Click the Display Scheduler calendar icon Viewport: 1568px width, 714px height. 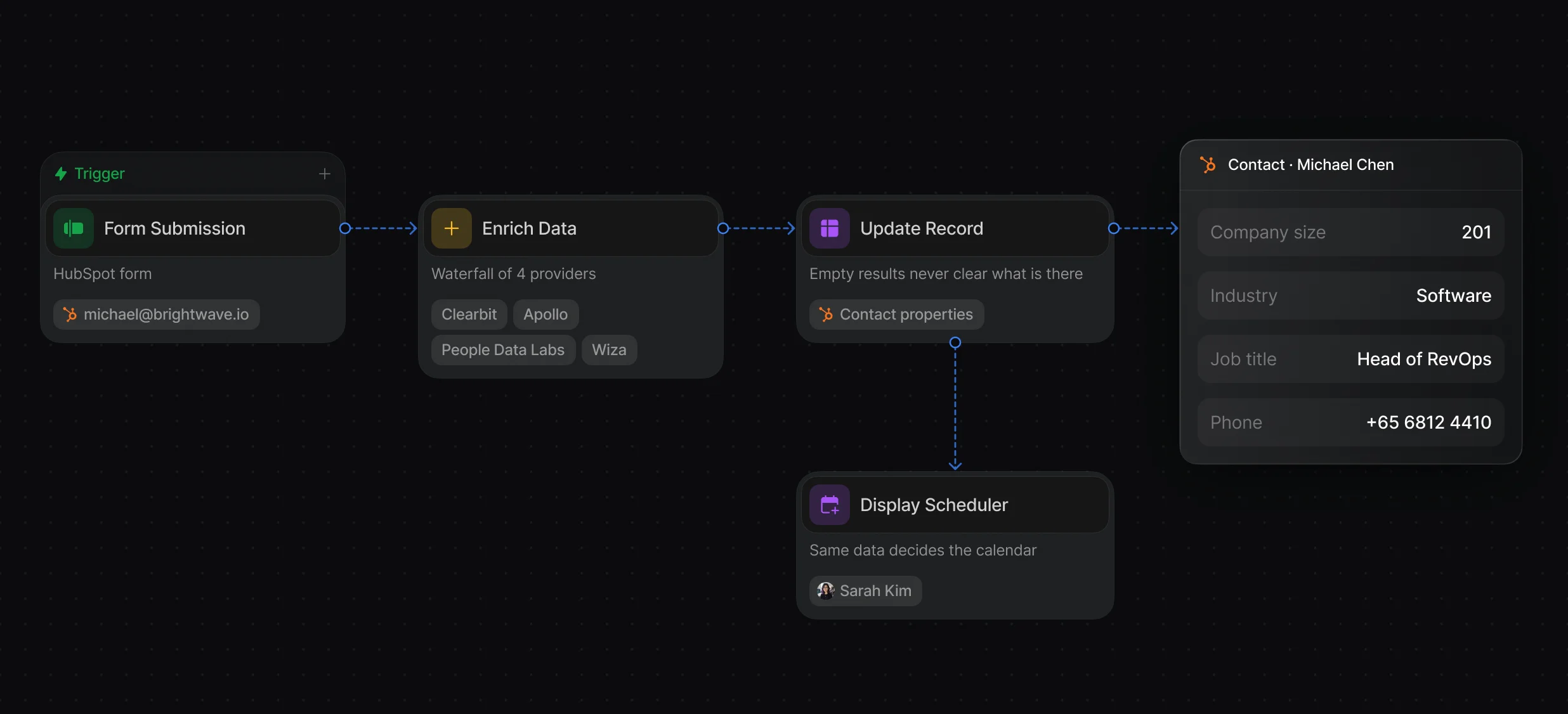830,505
